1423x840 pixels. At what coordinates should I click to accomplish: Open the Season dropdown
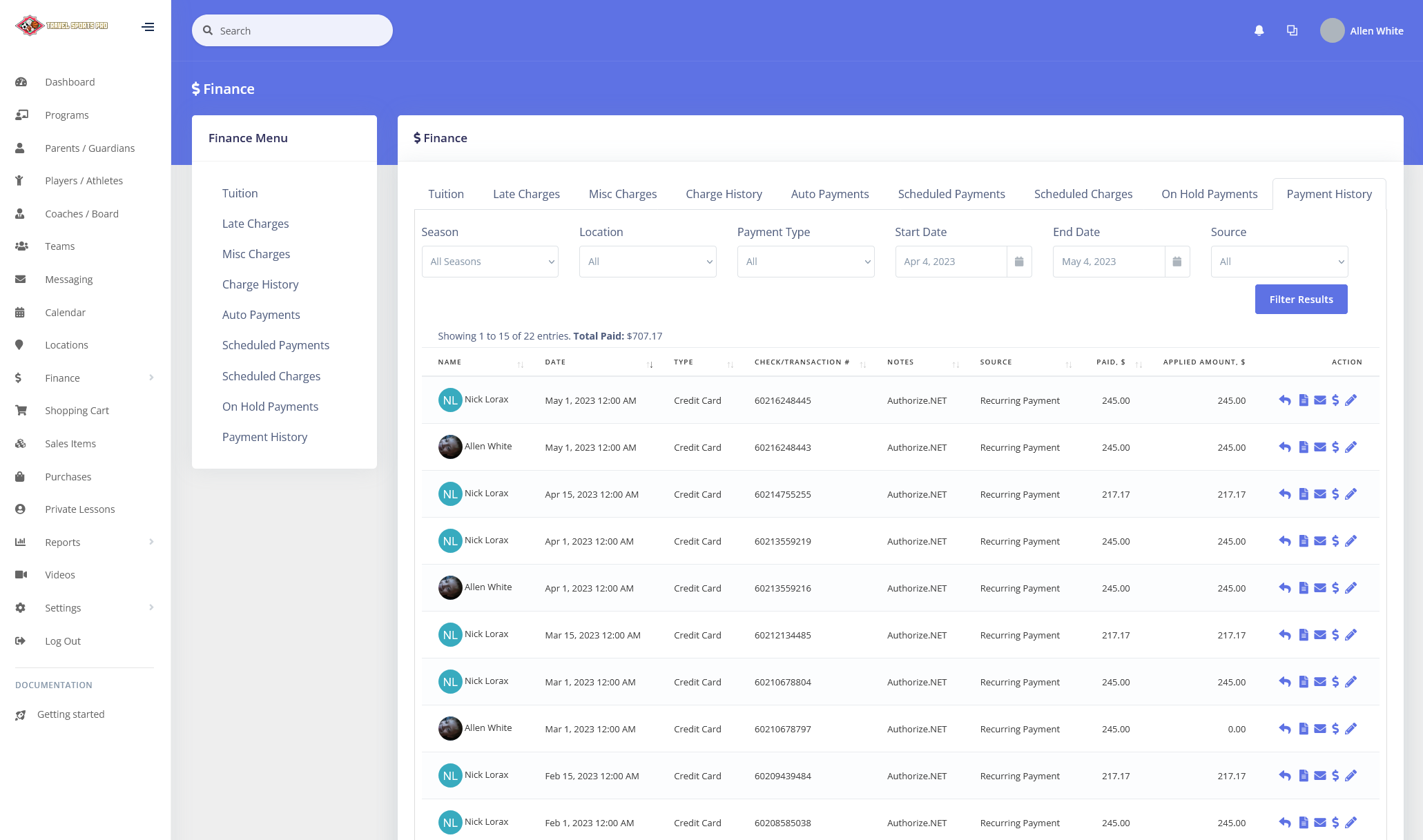490,262
